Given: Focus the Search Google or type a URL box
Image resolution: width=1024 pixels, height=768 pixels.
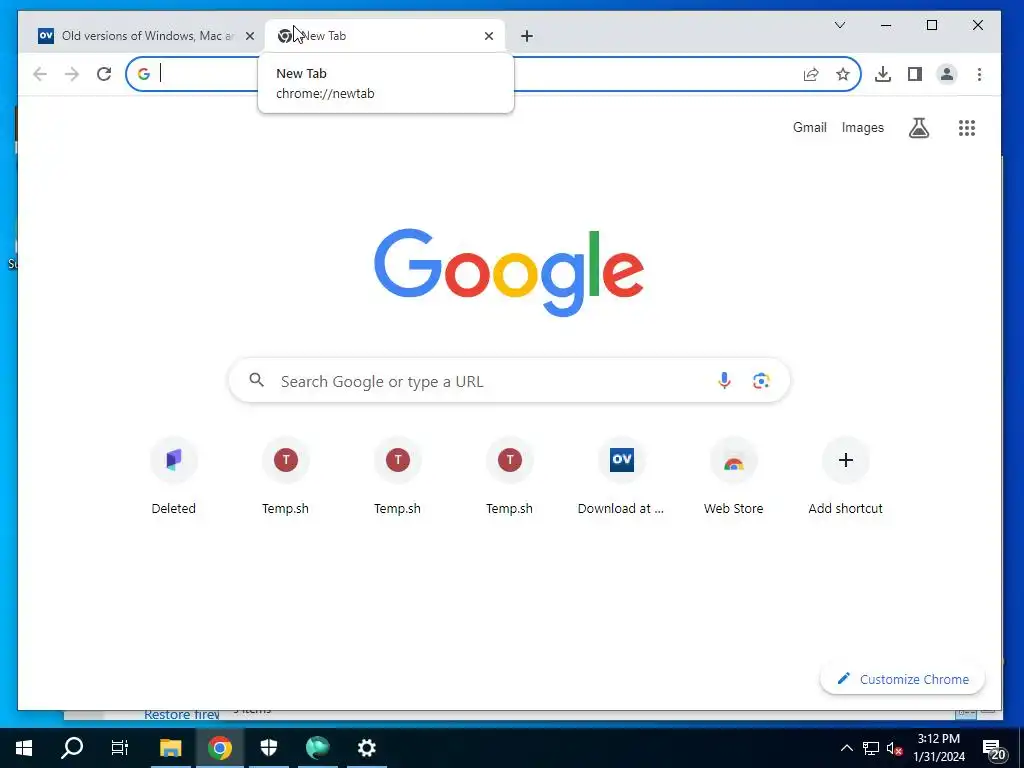Looking at the screenshot, I should coord(509,381).
